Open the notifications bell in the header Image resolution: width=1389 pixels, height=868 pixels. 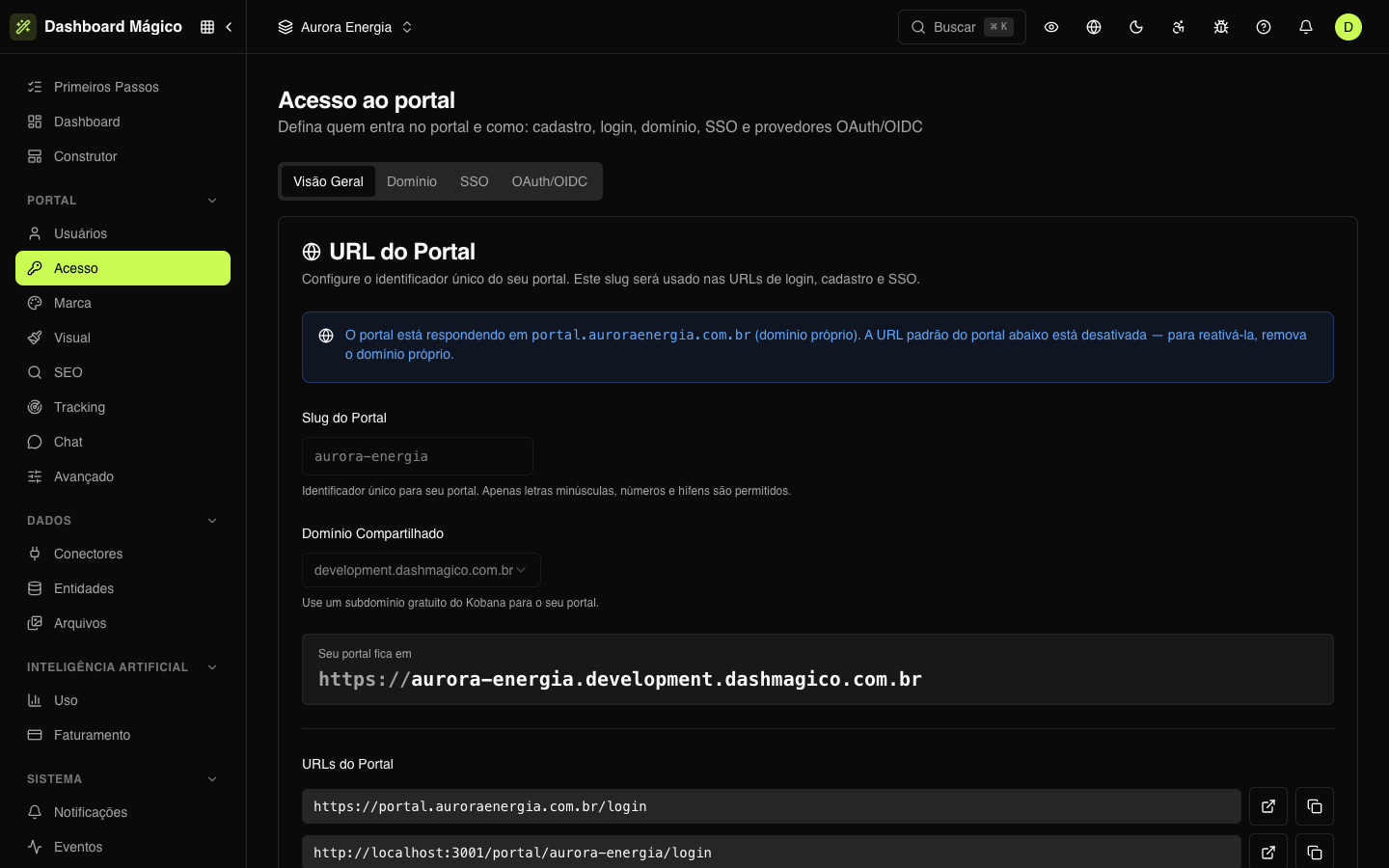coord(1306,27)
